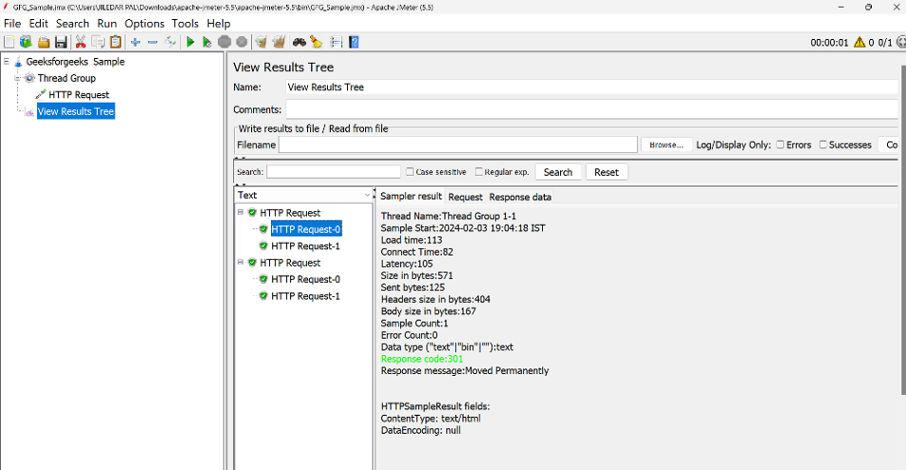Click the Expand All plus icon
Screen dimensions: 906x470
coord(135,42)
